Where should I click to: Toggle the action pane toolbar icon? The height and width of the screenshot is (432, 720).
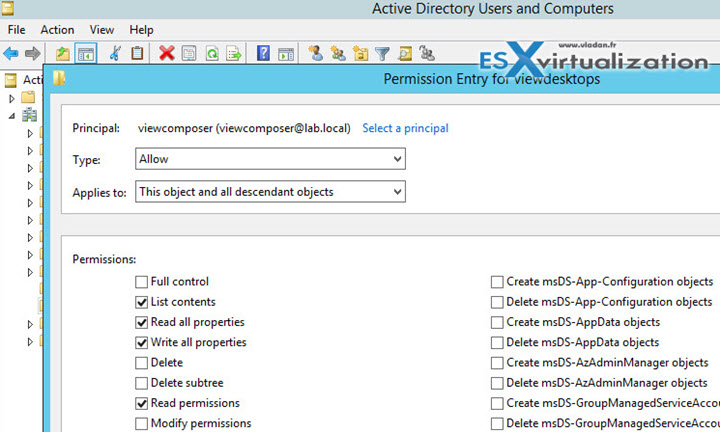tap(286, 54)
